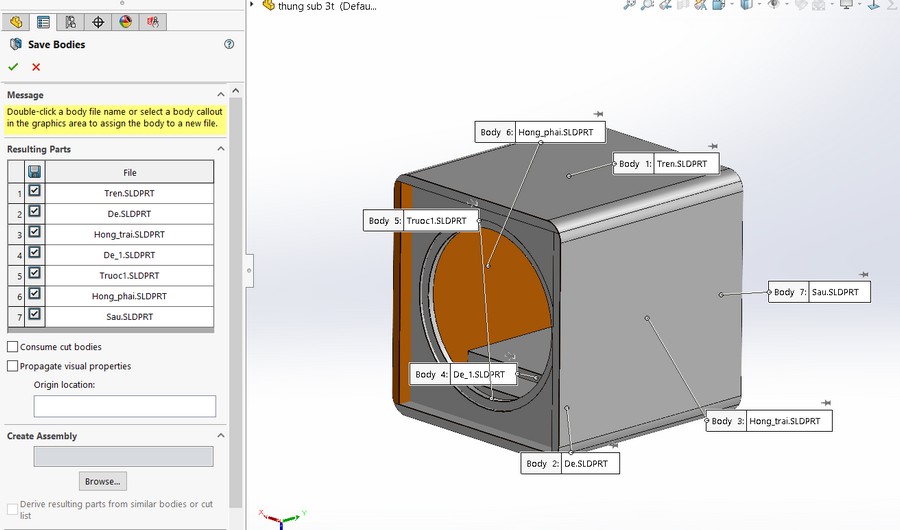Switch to the PropertyManager tab
Screen dimensions: 900x530
pos(43,22)
